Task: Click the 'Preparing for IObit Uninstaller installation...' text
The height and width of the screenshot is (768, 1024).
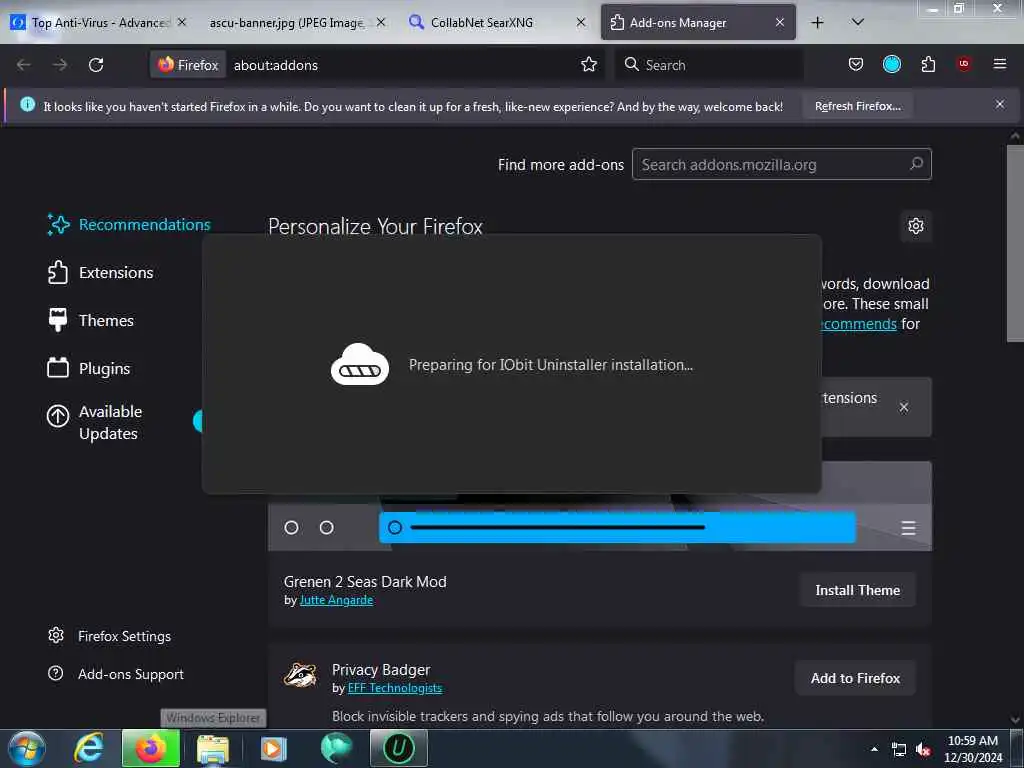Action: pos(551,365)
